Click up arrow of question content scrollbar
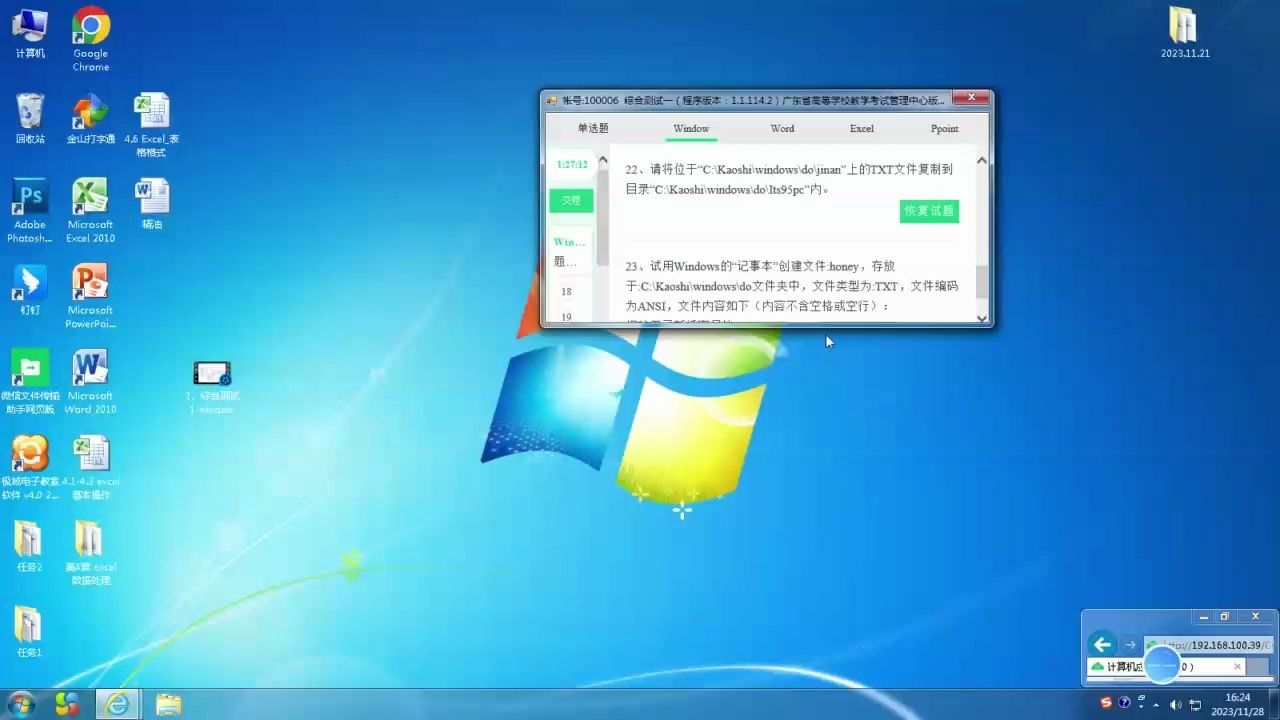This screenshot has height=720, width=1280. click(x=981, y=160)
